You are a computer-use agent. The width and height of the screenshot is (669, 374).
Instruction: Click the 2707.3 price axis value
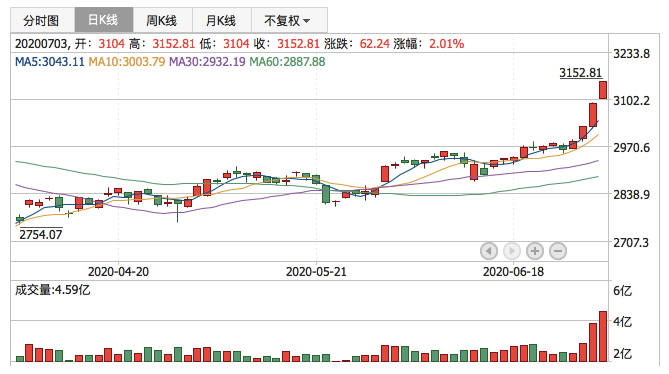point(631,243)
